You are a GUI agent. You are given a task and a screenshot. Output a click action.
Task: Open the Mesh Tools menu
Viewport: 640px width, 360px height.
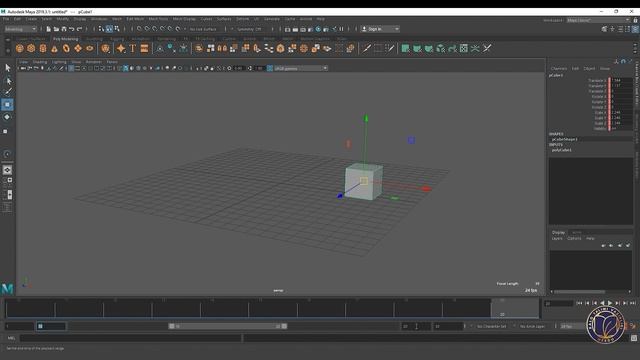tap(158, 19)
